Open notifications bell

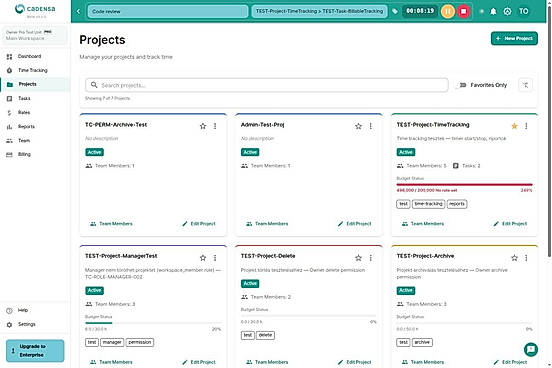(x=493, y=11)
